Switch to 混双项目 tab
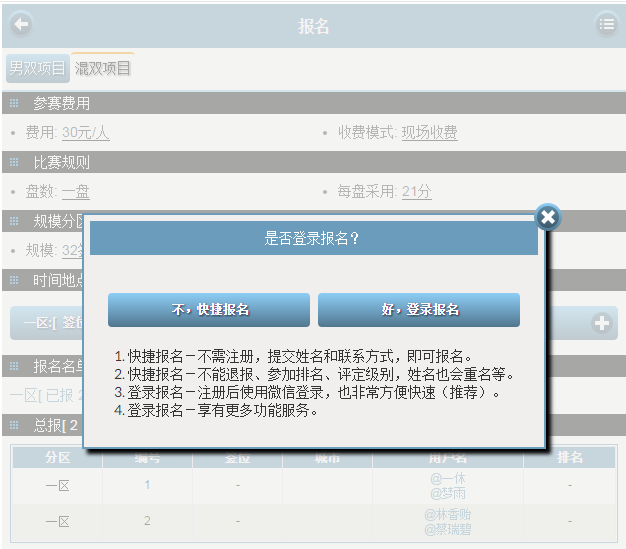 click(x=103, y=68)
